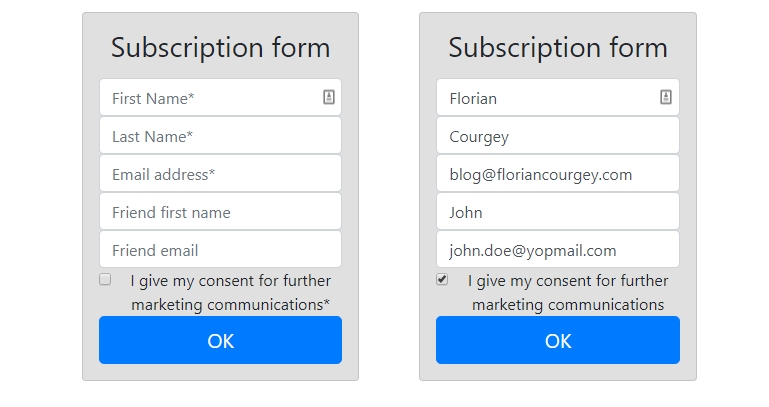The height and width of the screenshot is (407, 769).
Task: Click the empty Friend first name field
Action: point(220,212)
